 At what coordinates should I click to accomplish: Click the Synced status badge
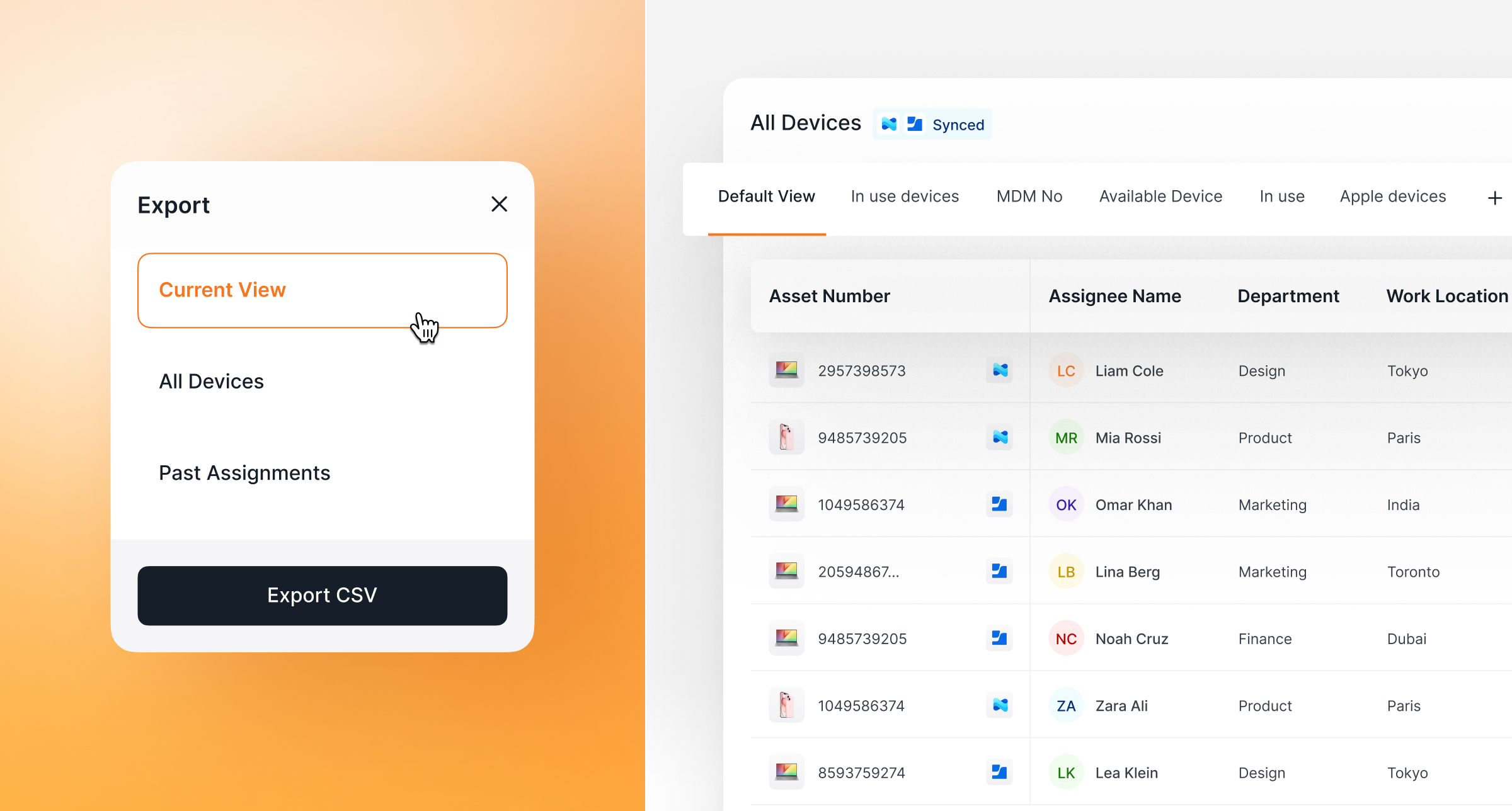[932, 125]
